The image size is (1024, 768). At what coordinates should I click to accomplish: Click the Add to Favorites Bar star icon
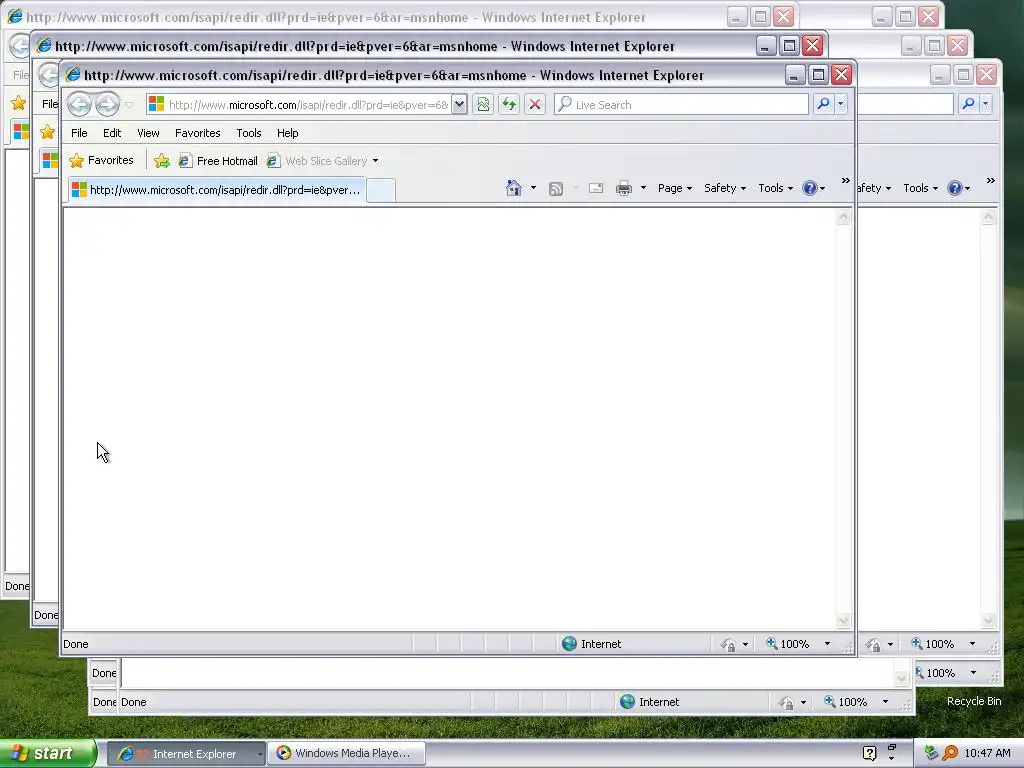tap(162, 161)
